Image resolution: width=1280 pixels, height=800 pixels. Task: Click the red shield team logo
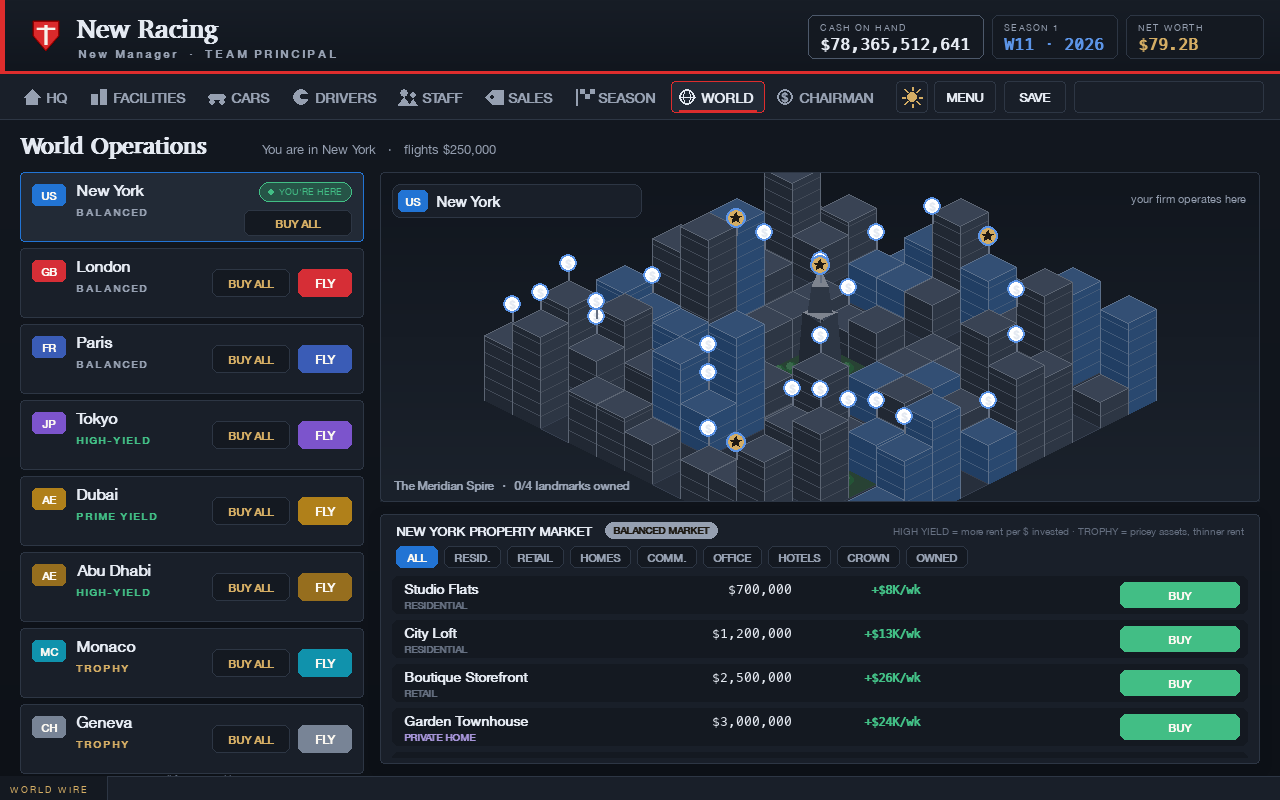(45, 35)
